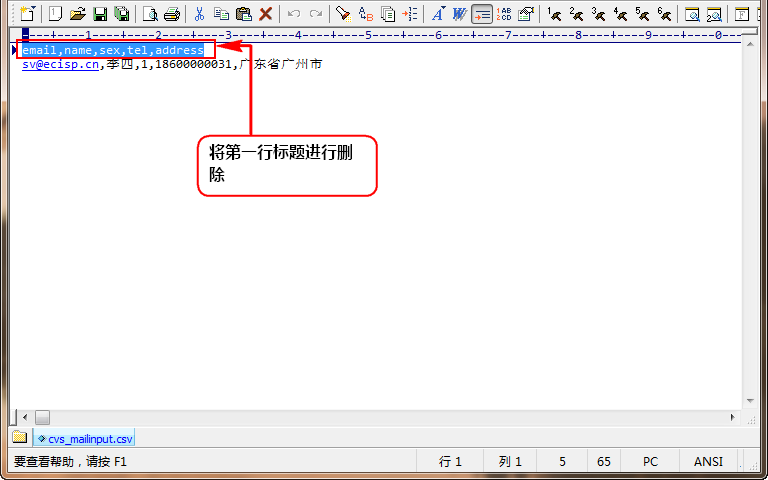Image resolution: width=768 pixels, height=480 pixels.
Task: Click the Print icon in toolbar
Action: tap(171, 14)
